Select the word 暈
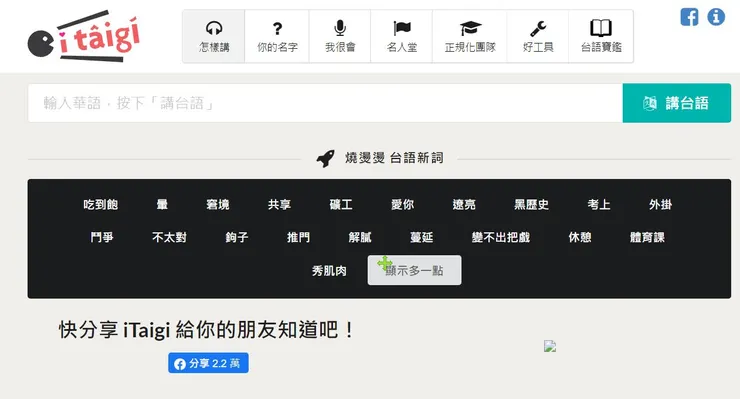 click(x=162, y=204)
